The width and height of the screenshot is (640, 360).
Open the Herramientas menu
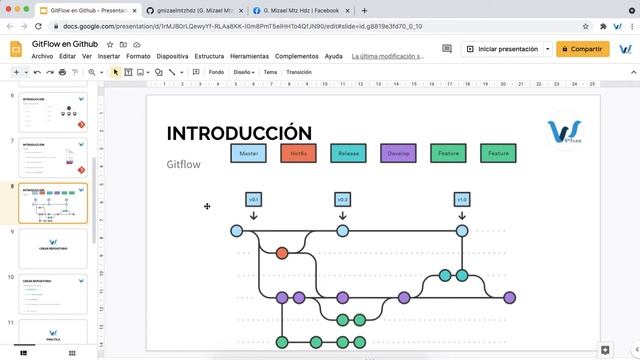coord(249,56)
